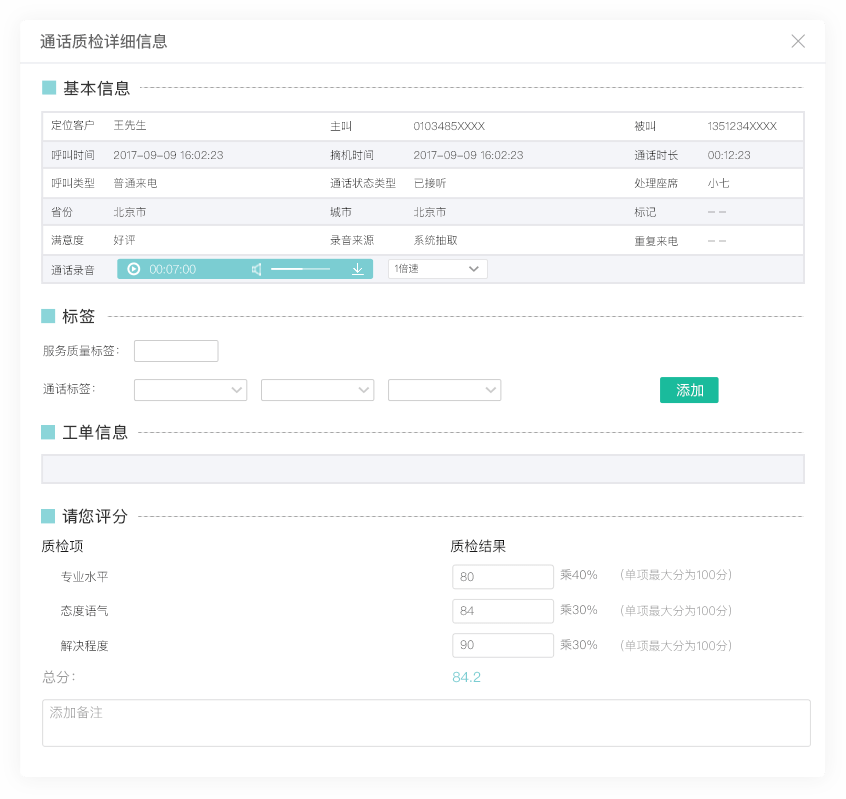The width and height of the screenshot is (846, 799).
Task: Click the 解决程度 score field
Action: click(x=503, y=645)
